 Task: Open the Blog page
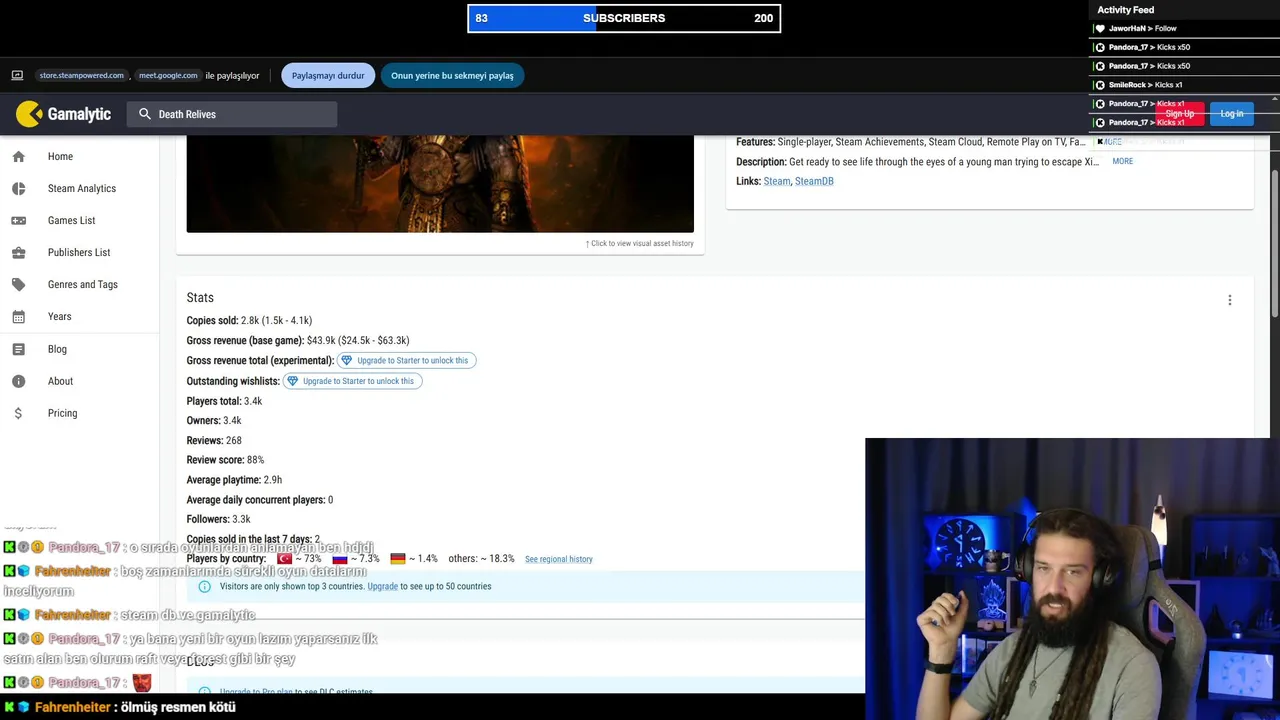click(57, 349)
